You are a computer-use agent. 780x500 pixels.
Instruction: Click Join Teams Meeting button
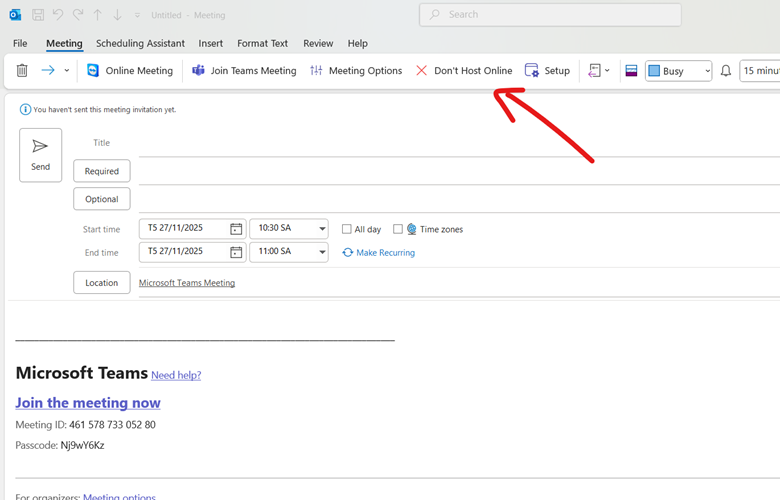coord(244,71)
